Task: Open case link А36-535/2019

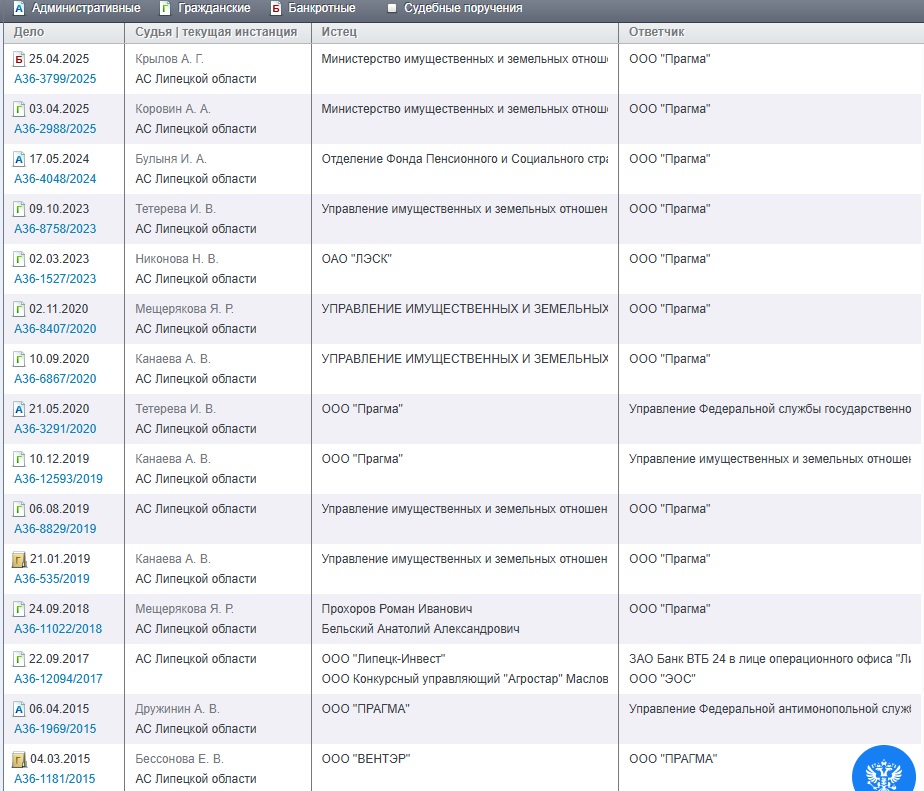Action: [x=52, y=579]
